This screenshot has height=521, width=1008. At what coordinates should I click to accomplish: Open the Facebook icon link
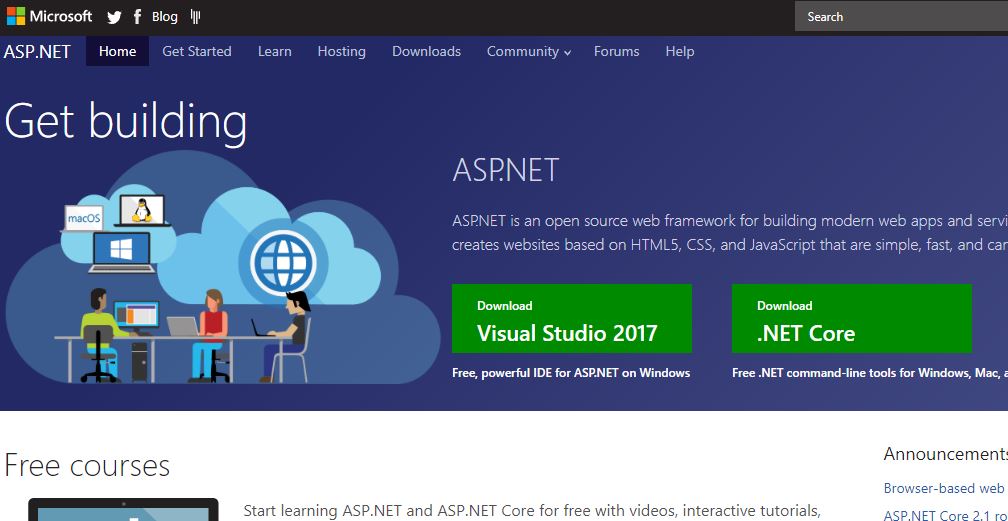(x=137, y=17)
